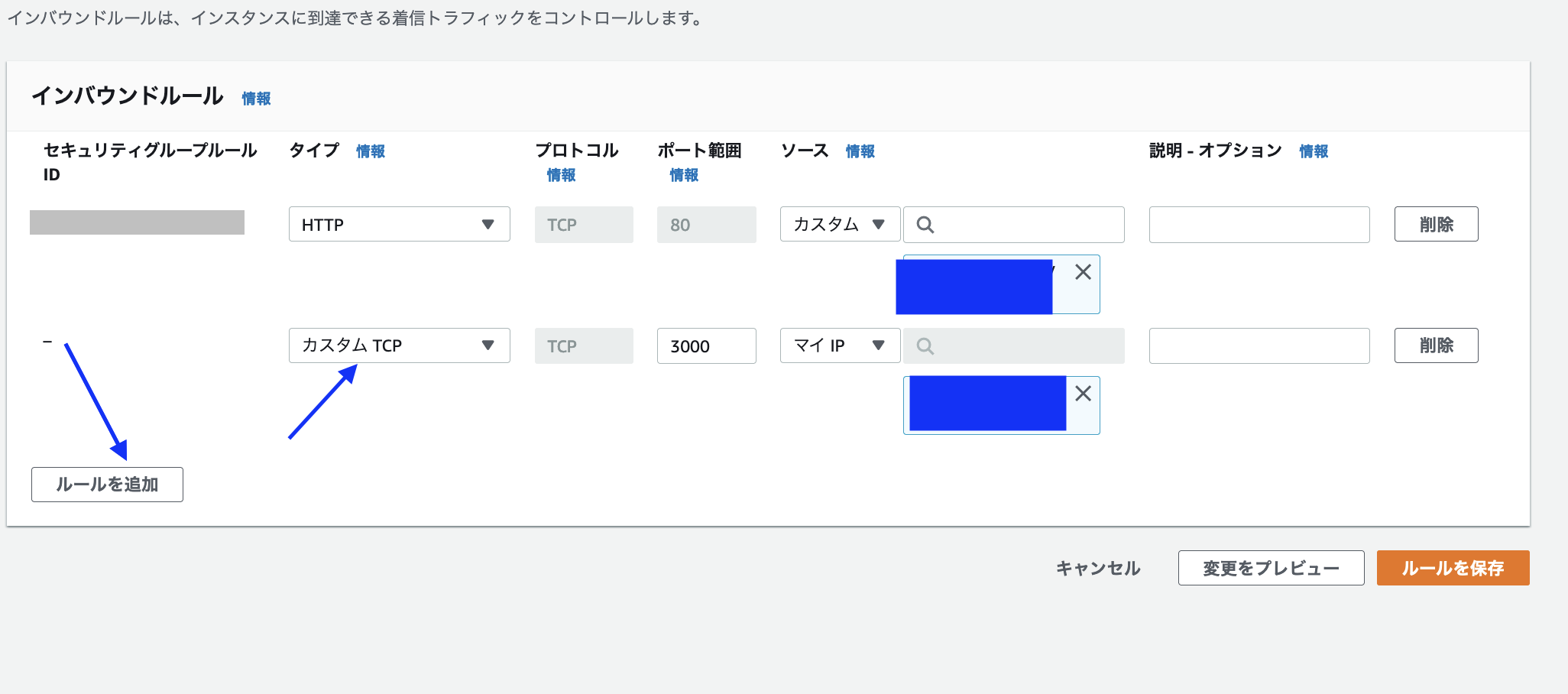Click the port range field showing 3000
Image resolution: width=1568 pixels, height=694 pixels.
pos(706,346)
